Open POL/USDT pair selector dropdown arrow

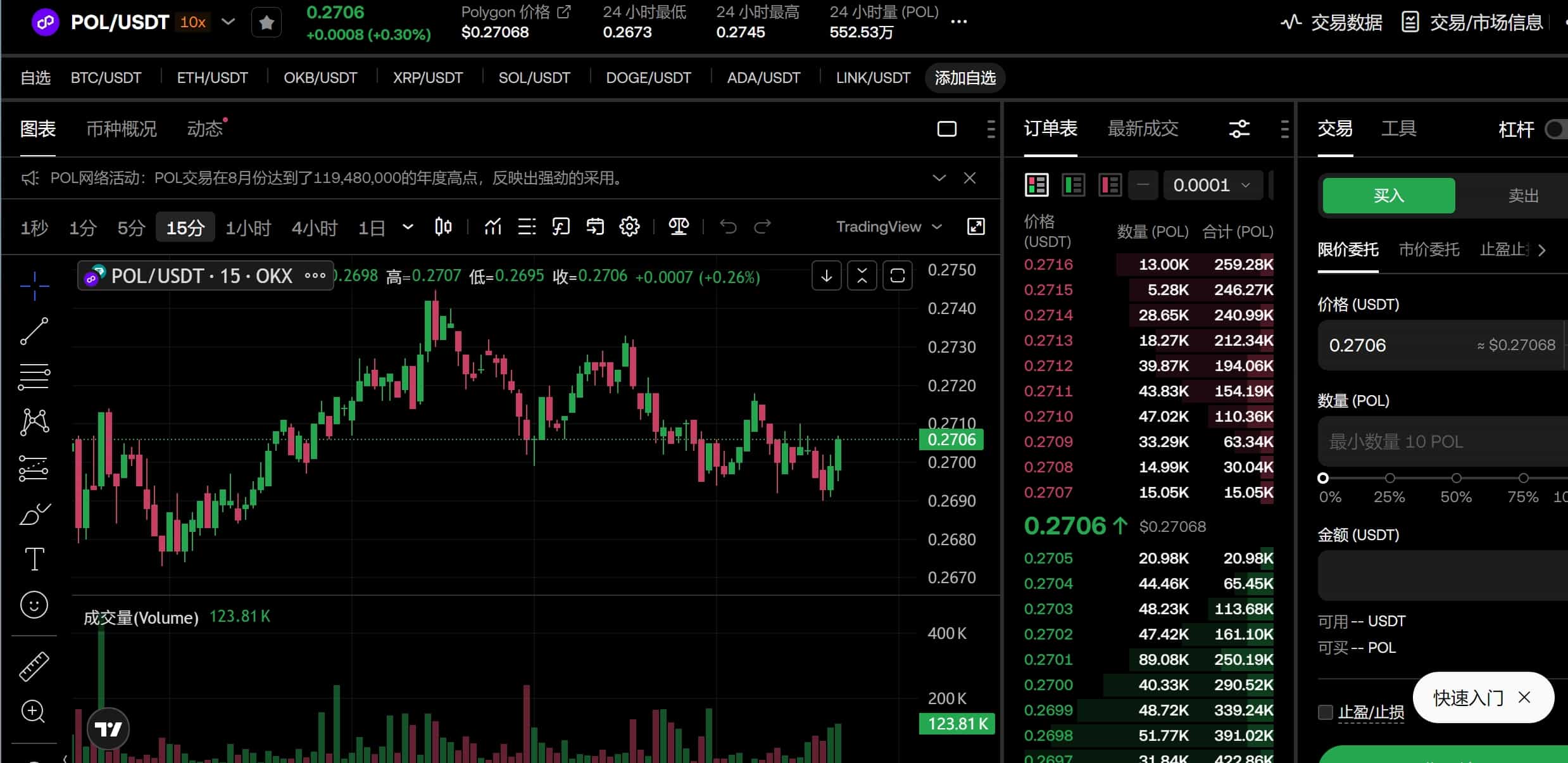(x=228, y=22)
